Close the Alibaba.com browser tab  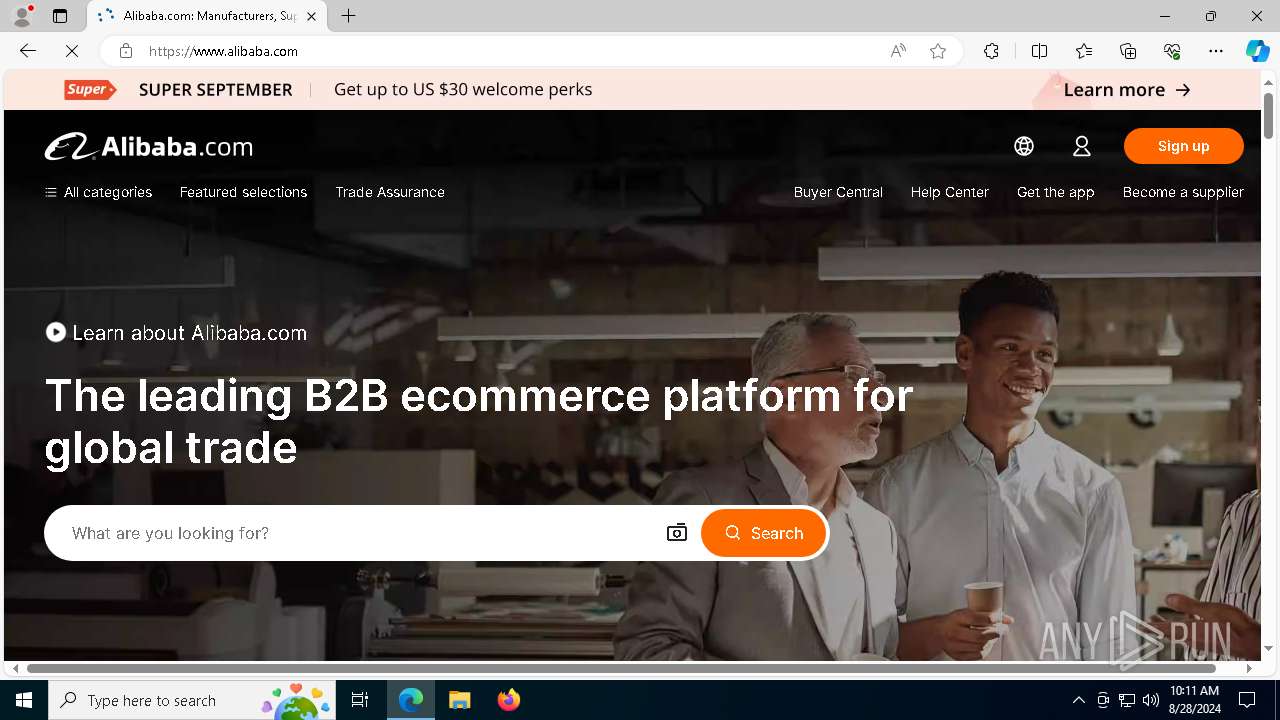311,16
